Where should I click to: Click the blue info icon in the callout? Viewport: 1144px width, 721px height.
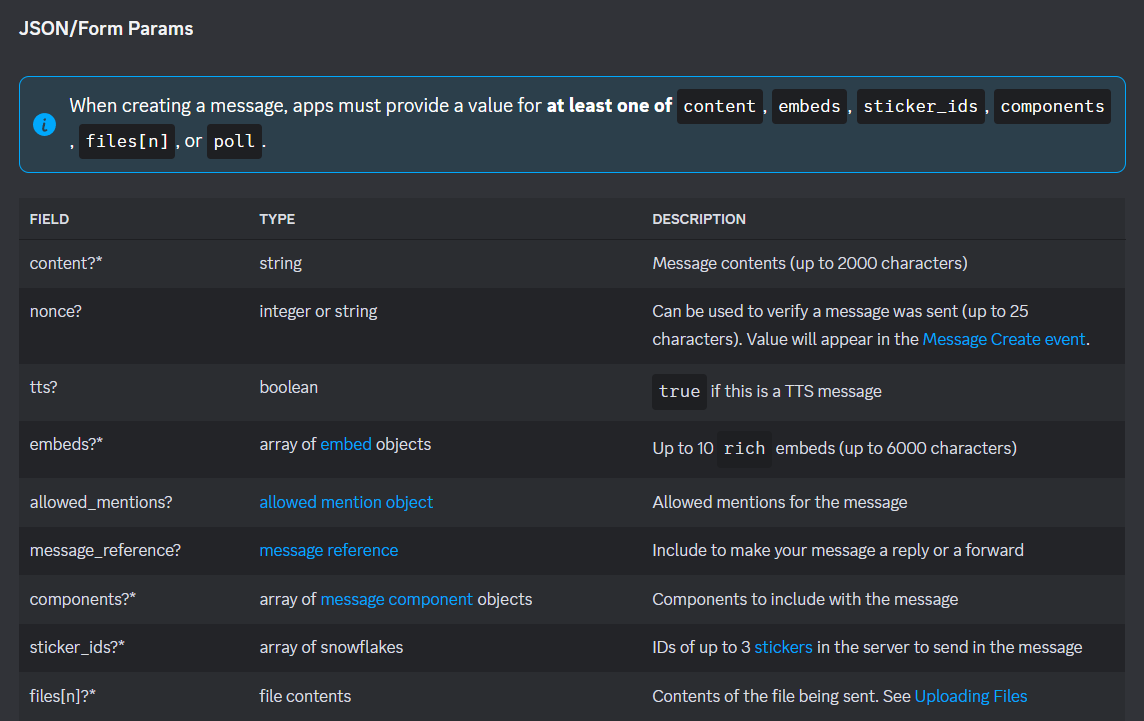pos(44,124)
